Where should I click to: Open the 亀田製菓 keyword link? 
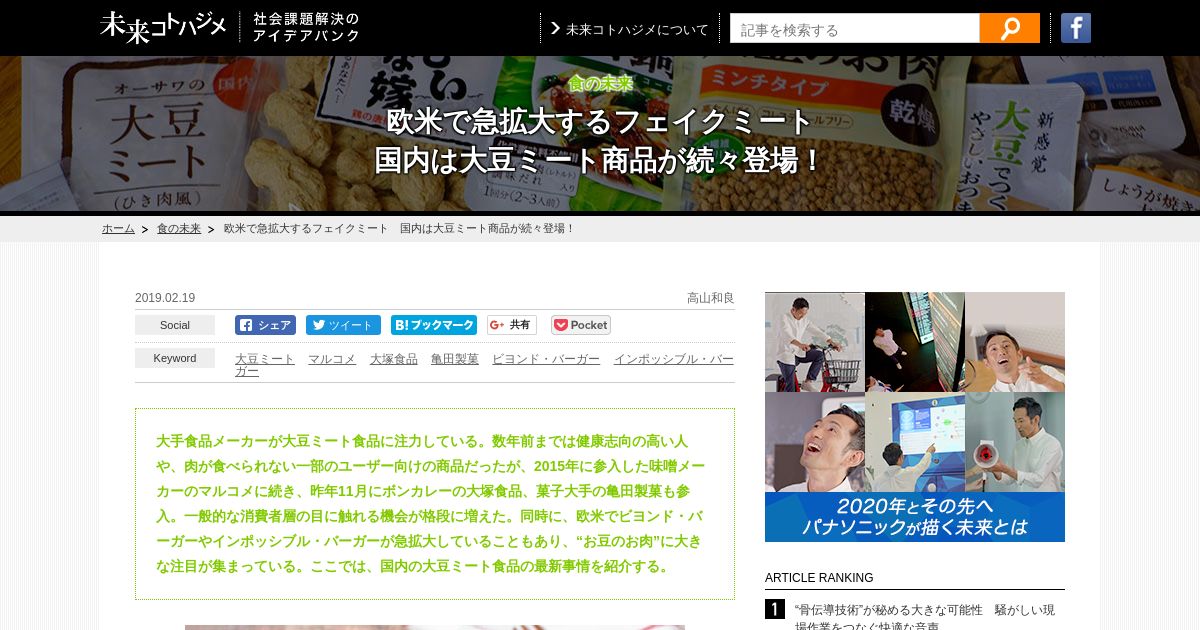[x=455, y=359]
